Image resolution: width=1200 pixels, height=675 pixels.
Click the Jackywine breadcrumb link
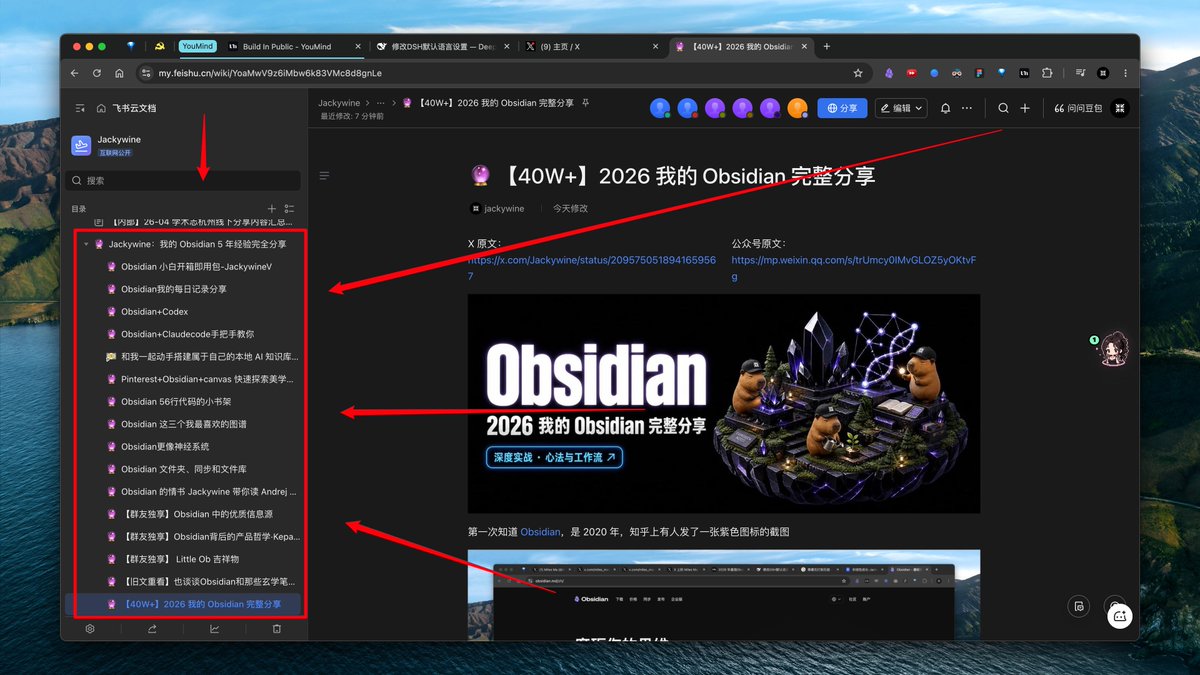tap(339, 103)
